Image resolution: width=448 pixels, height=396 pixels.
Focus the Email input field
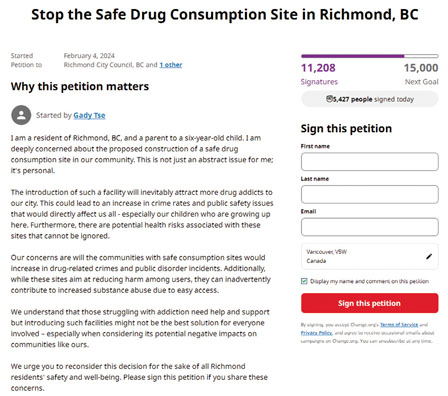point(369,227)
